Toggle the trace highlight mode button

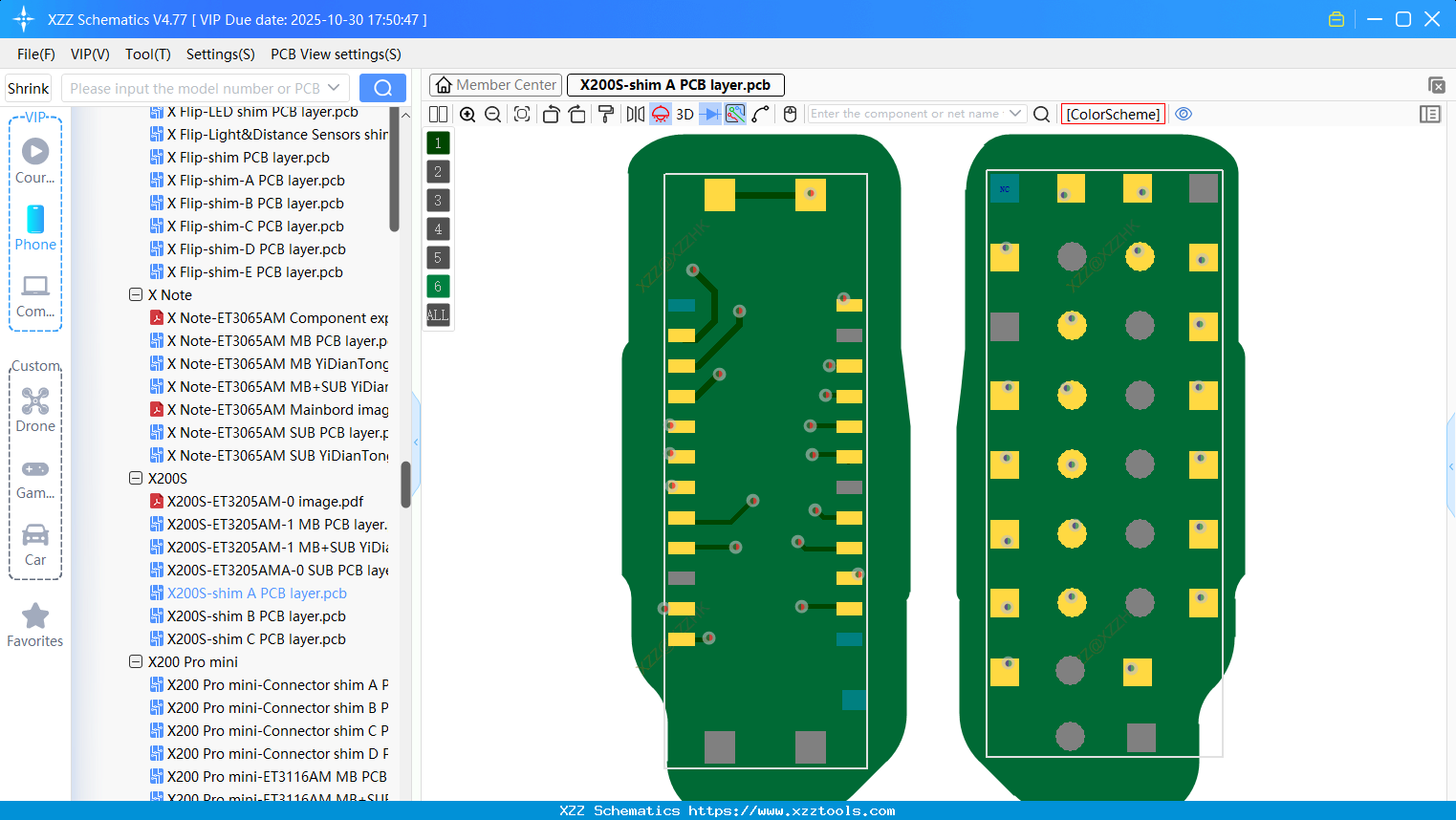pyautogui.click(x=735, y=114)
